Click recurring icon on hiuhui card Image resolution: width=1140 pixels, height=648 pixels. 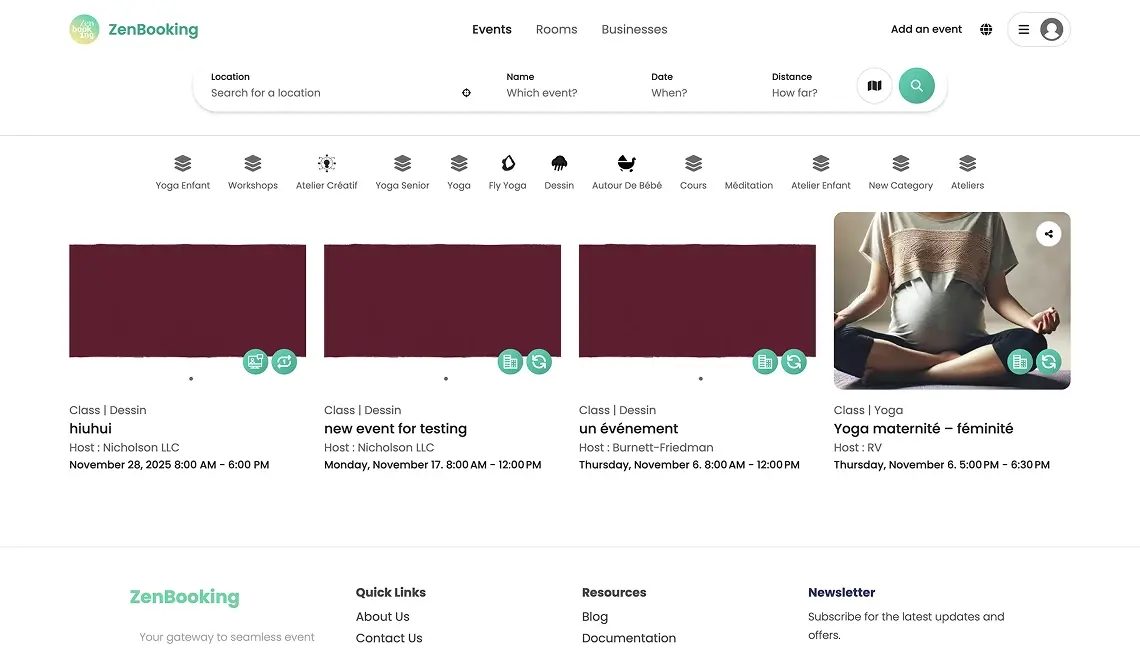click(x=284, y=361)
